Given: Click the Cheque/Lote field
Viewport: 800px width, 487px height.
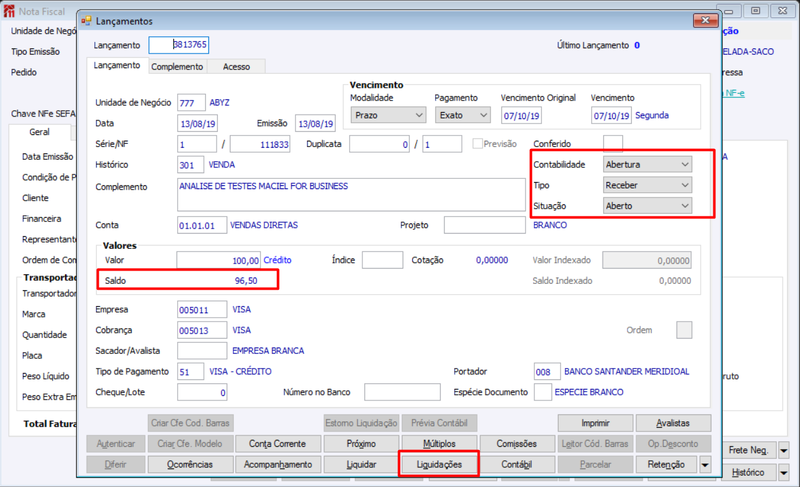Looking at the screenshot, I should [202, 392].
